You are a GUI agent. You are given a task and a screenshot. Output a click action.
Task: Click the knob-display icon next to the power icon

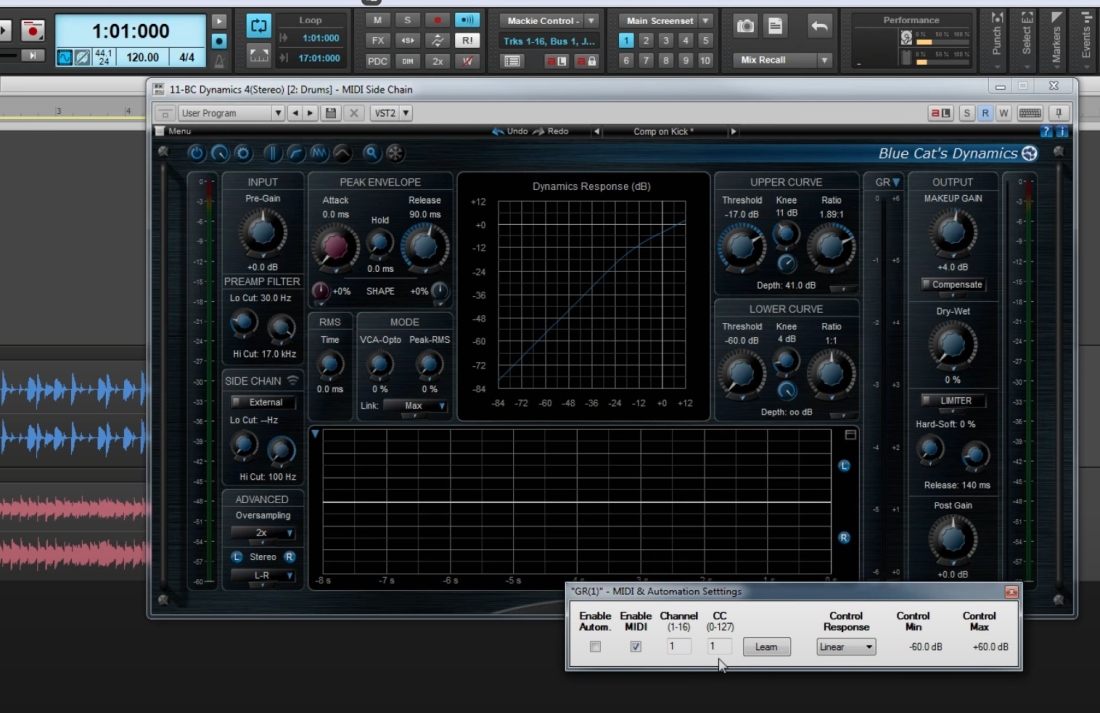tap(220, 153)
